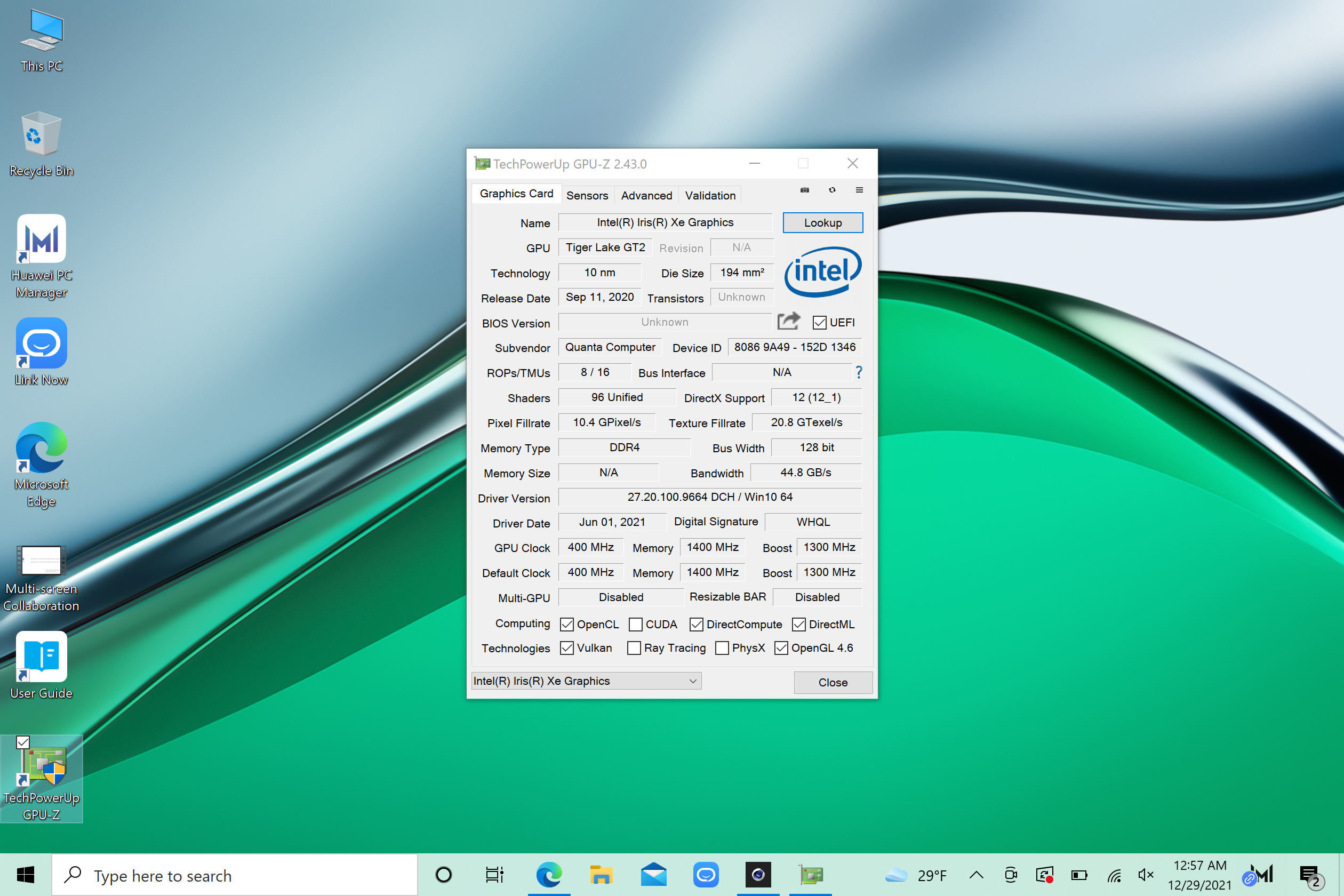Toggle the CUDA checkbox
The height and width of the screenshot is (896, 1344).
click(635, 625)
